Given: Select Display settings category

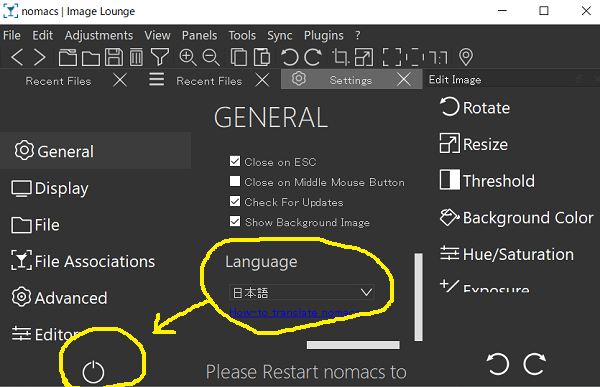Looking at the screenshot, I should 50,188.
